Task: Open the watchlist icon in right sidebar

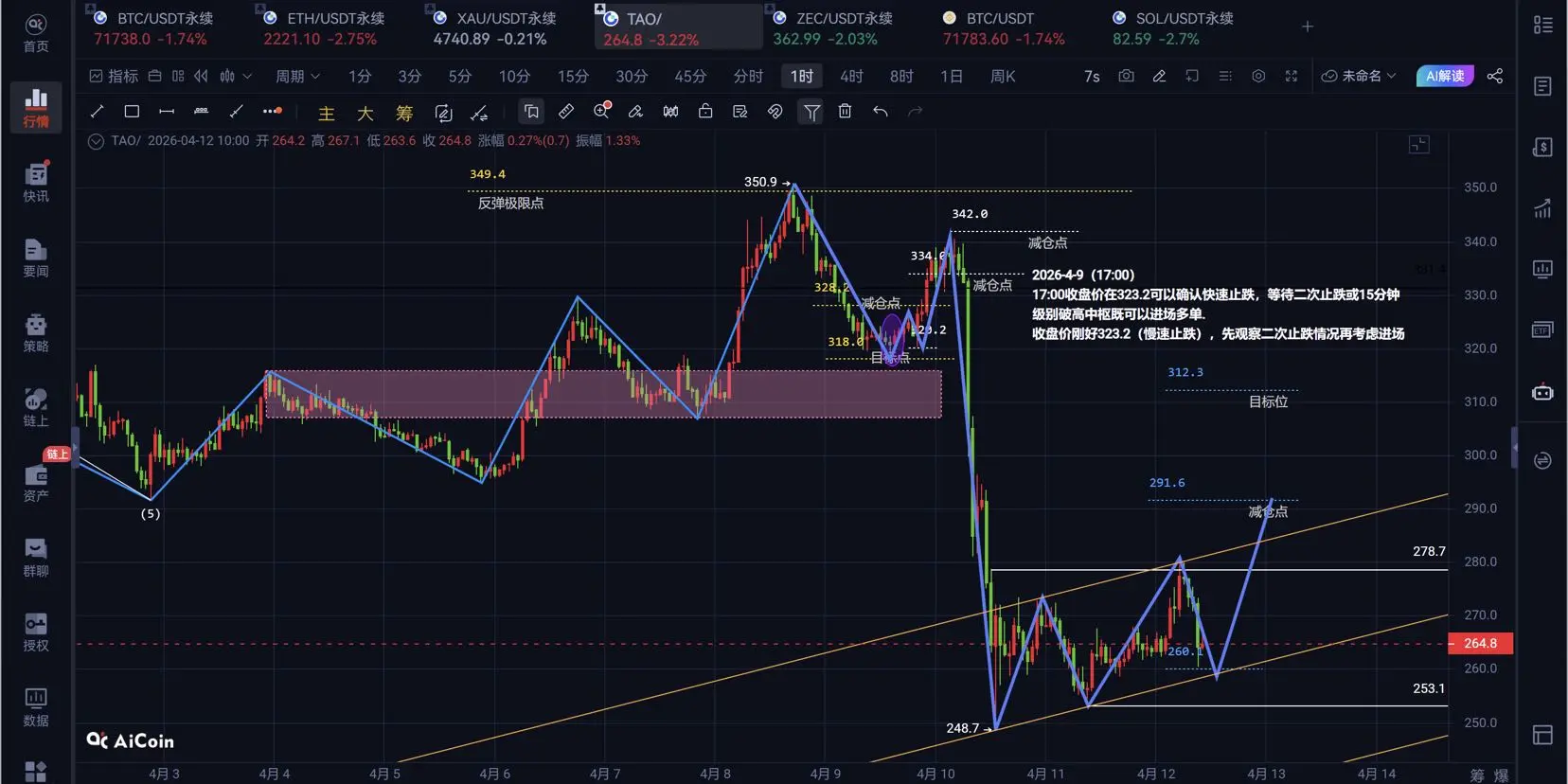Action: (1542, 26)
